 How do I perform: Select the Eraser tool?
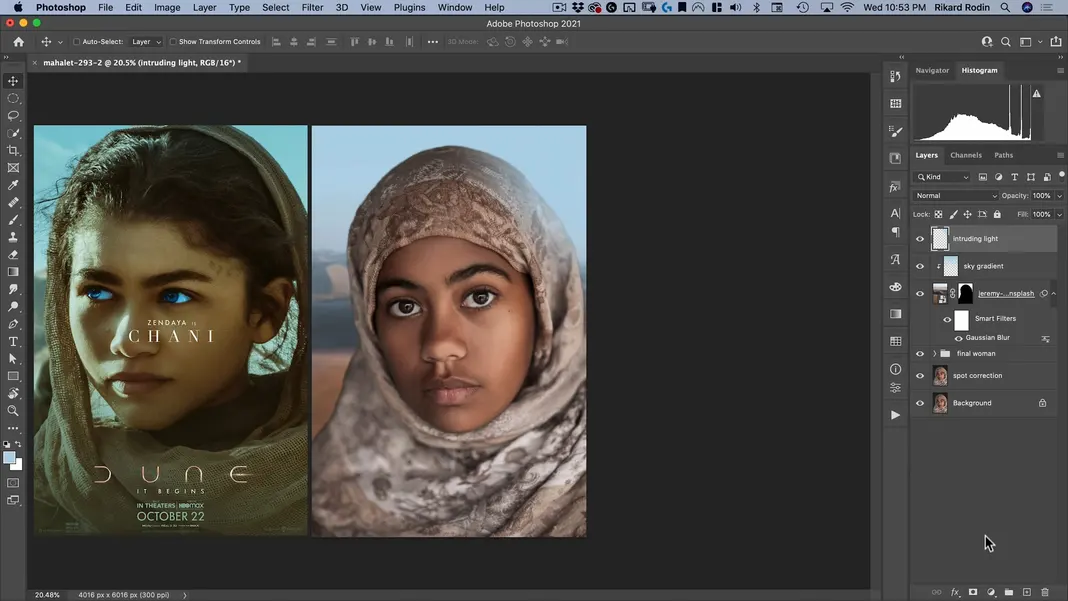[x=13, y=255]
